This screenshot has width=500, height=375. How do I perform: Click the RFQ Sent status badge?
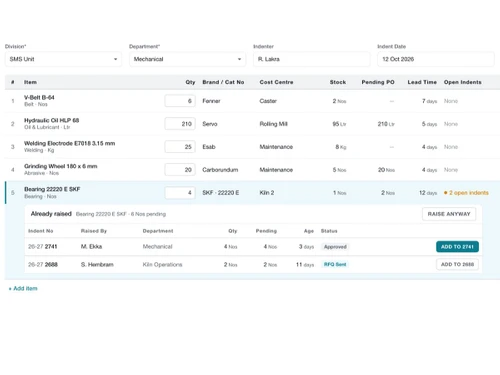tap(335, 264)
